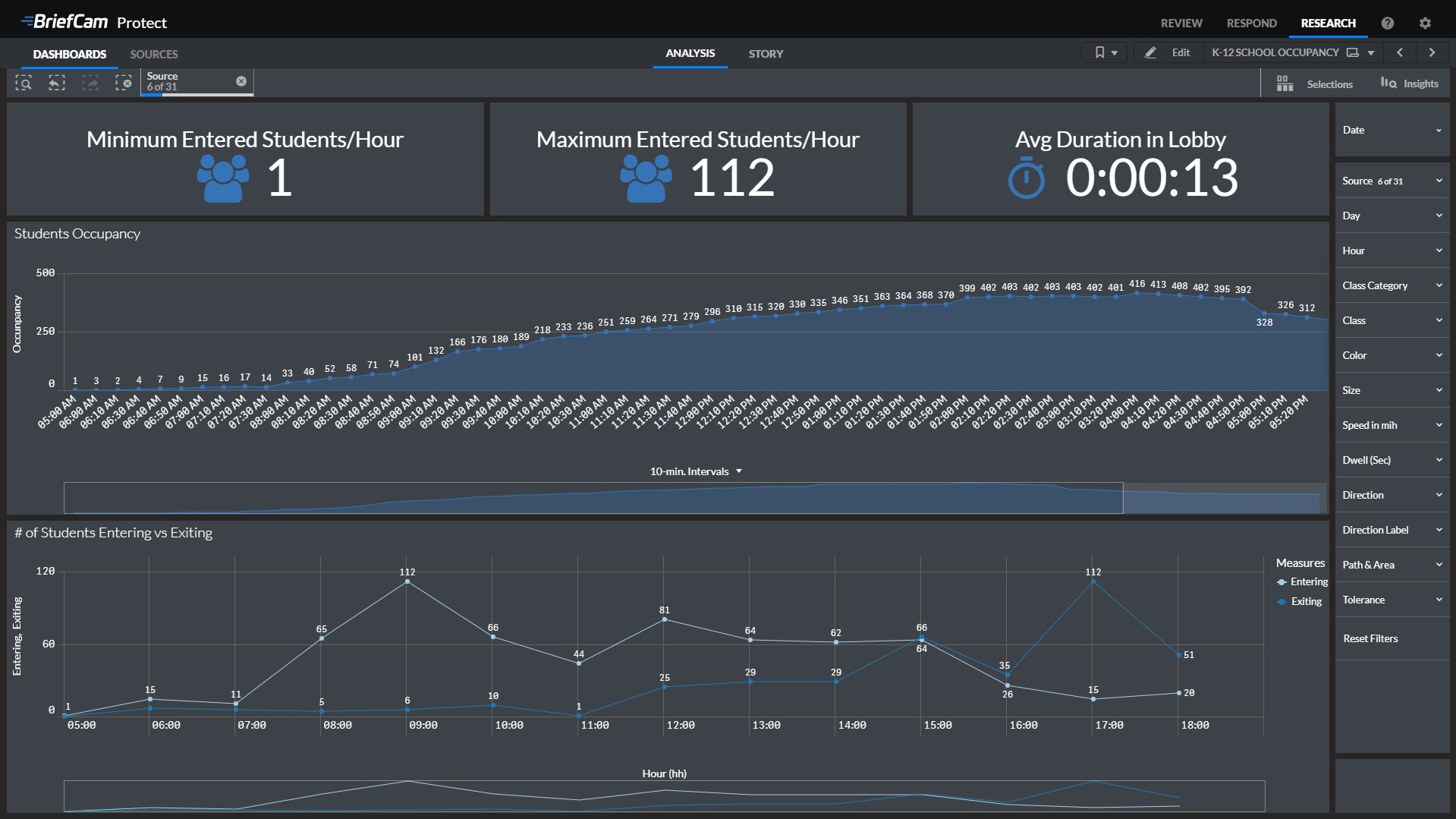This screenshot has width=1456, height=819.
Task: Switch to the ANALYSIS view
Action: pyautogui.click(x=690, y=53)
